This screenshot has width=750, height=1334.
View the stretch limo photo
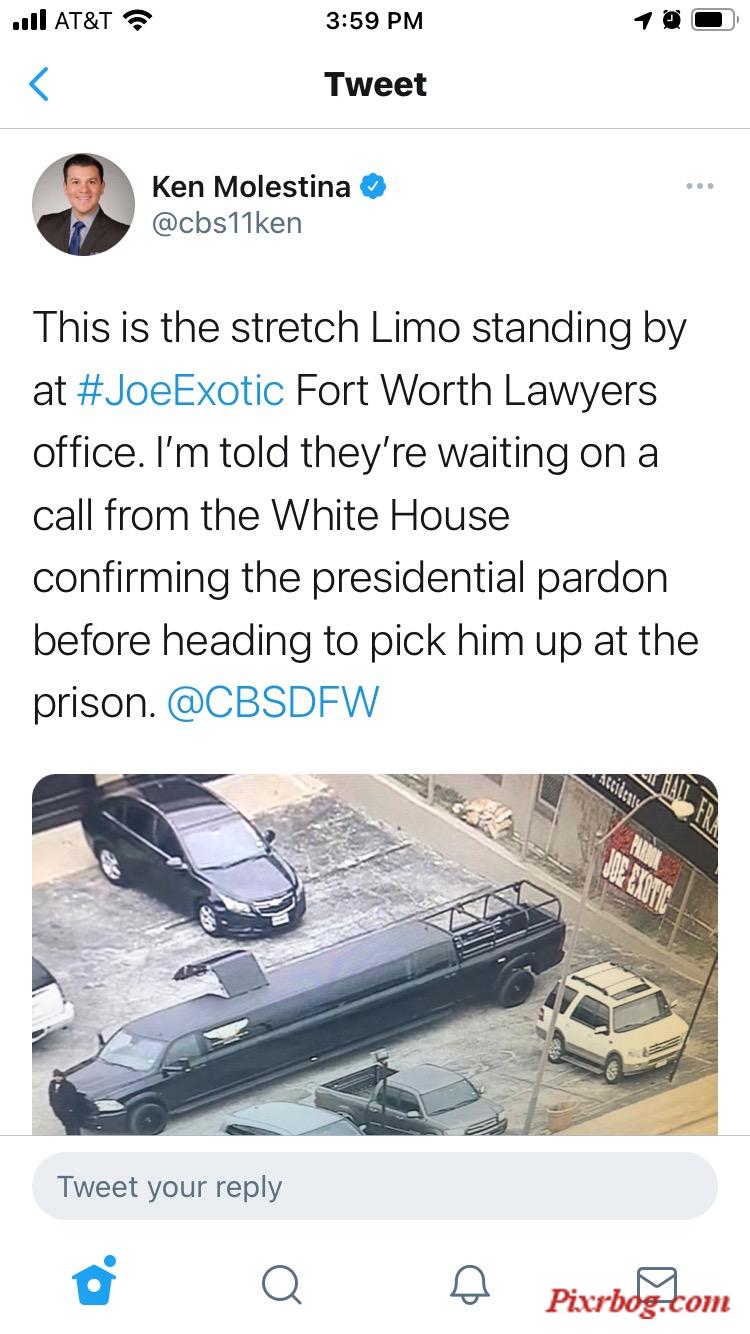(x=375, y=954)
